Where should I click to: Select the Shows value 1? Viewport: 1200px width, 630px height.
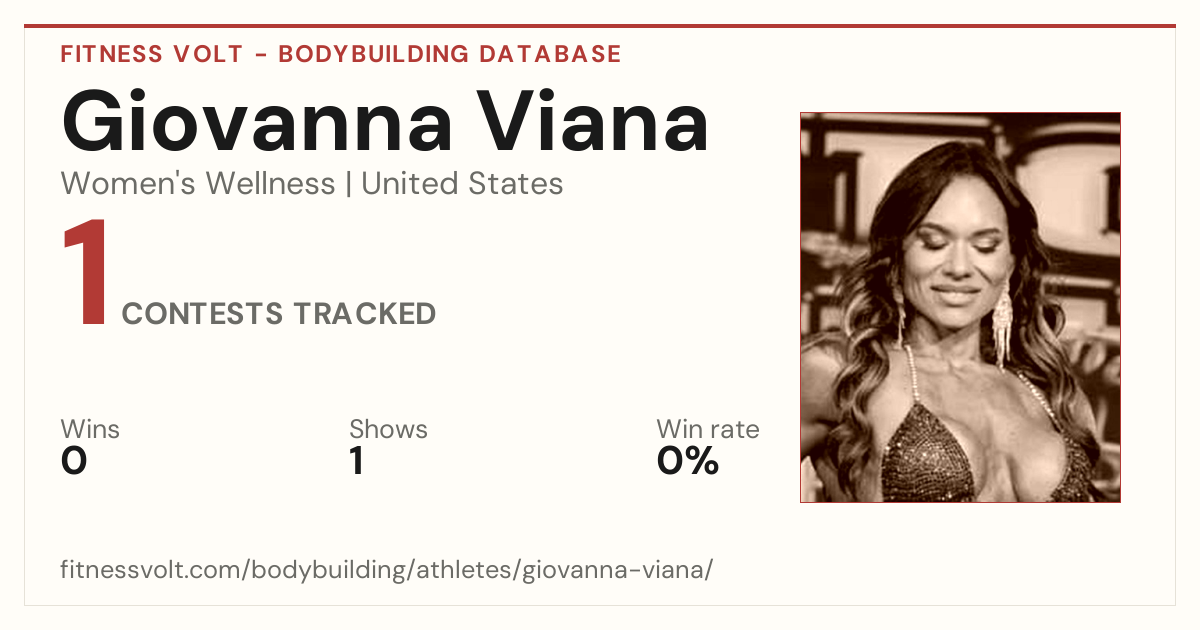[x=356, y=461]
